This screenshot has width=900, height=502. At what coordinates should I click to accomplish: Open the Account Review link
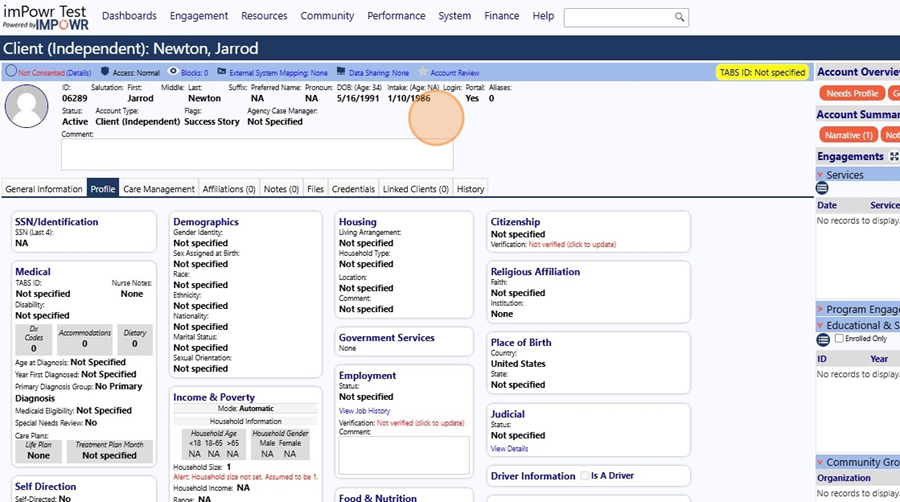tap(455, 73)
